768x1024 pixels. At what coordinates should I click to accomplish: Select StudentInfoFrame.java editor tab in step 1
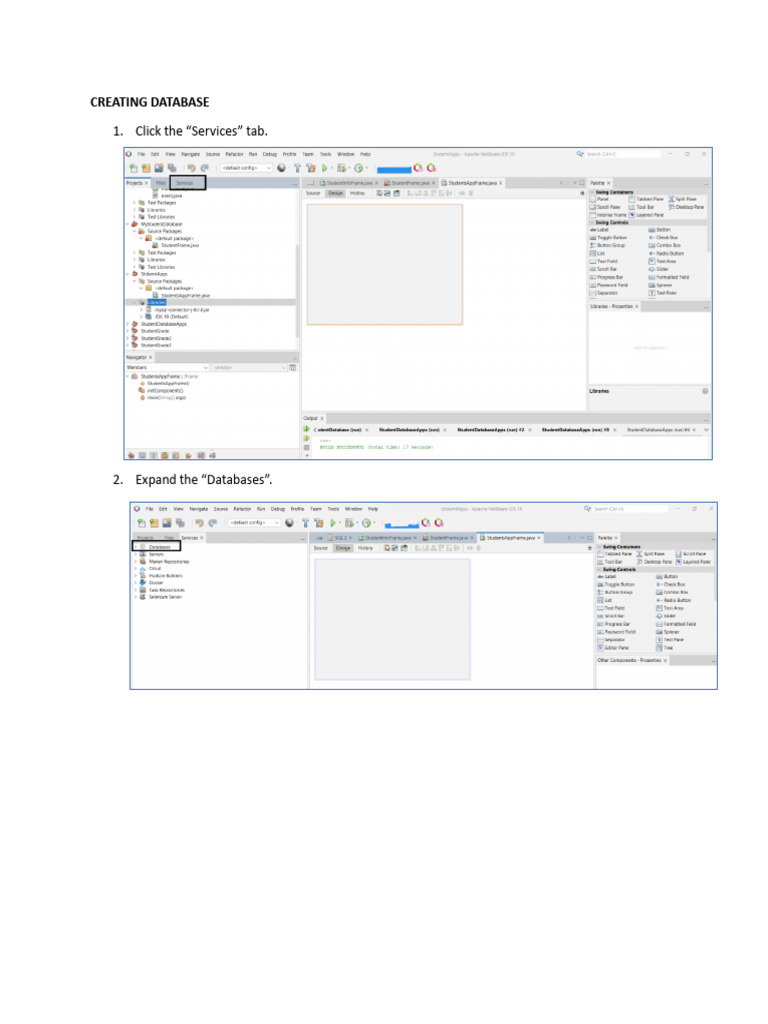pyautogui.click(x=349, y=184)
